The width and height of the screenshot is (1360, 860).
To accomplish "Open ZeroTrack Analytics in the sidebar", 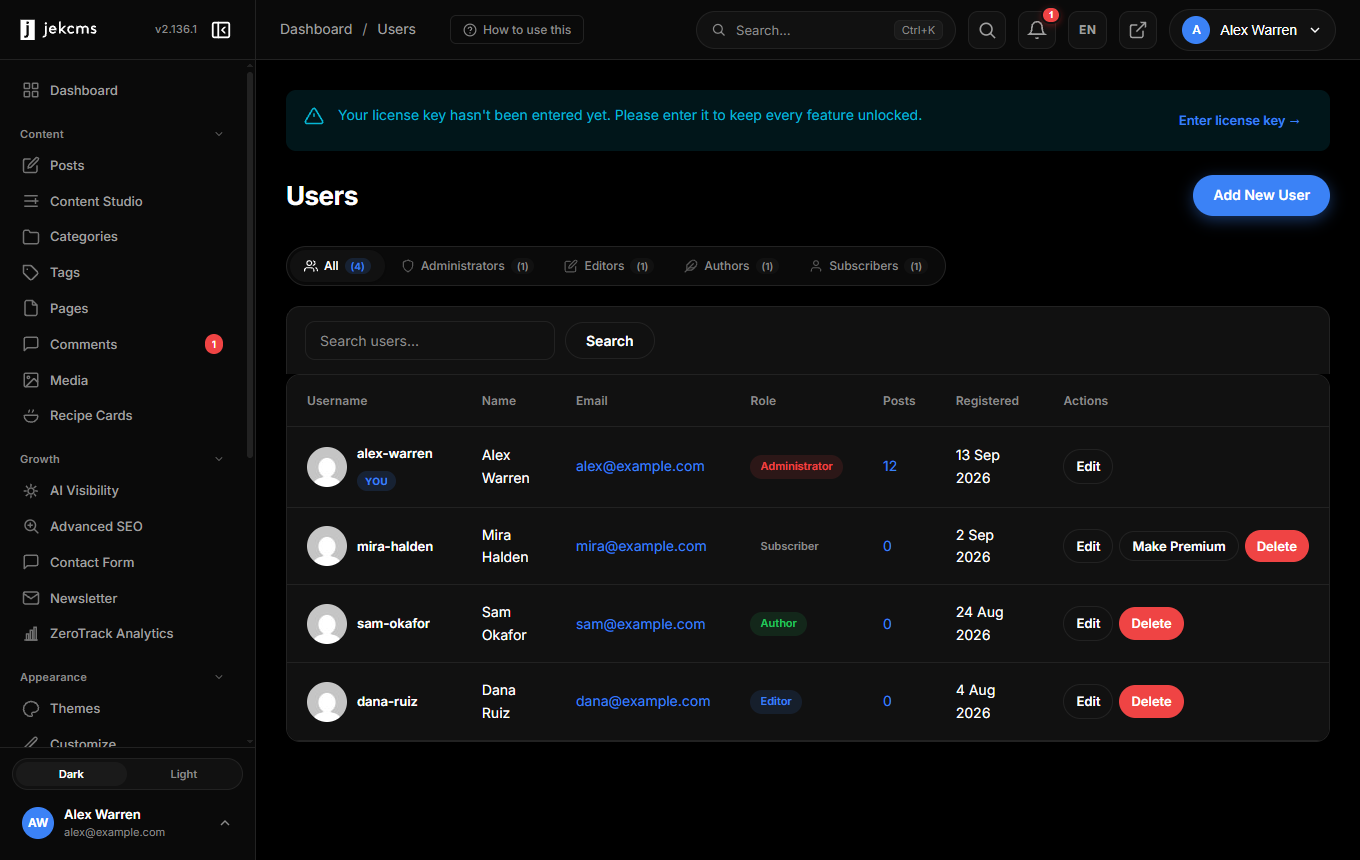I will coord(127,633).
